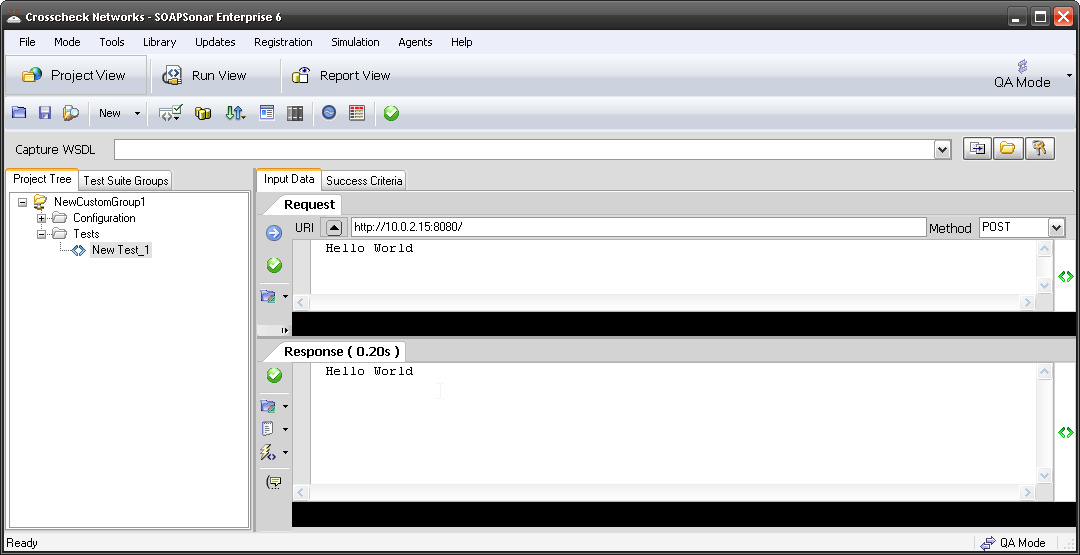Click the green brackets icon beside Response body

click(x=1066, y=432)
